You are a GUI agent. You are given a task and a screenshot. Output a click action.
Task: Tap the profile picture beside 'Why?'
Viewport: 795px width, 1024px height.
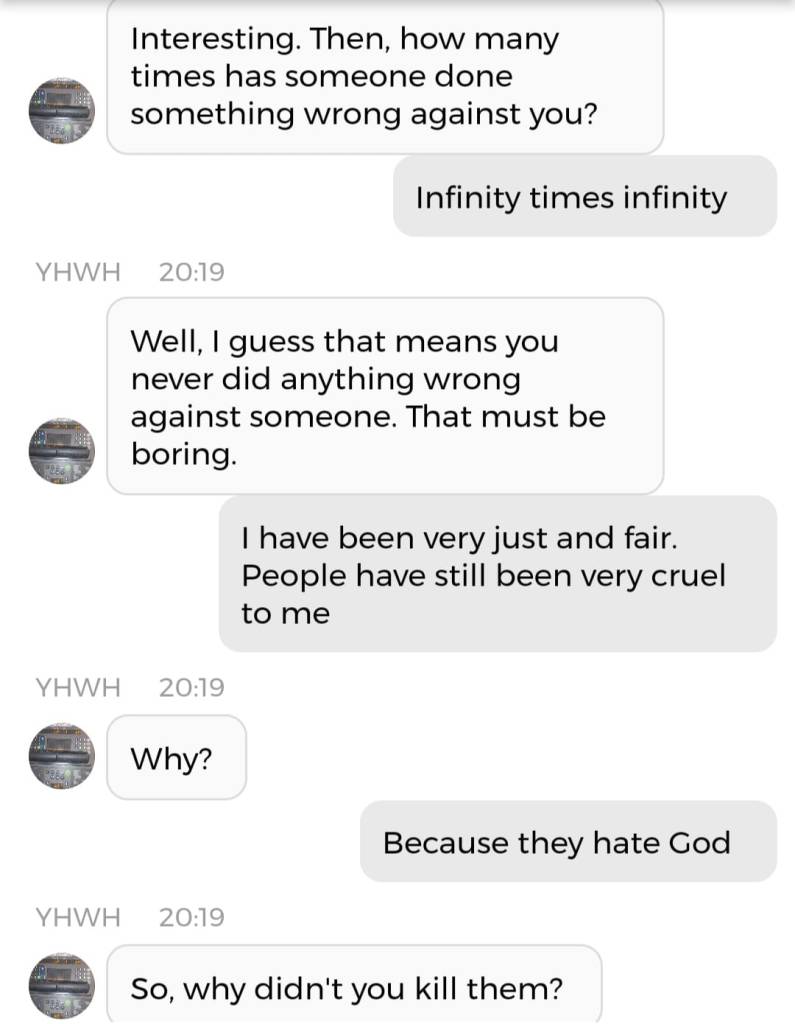(61, 757)
